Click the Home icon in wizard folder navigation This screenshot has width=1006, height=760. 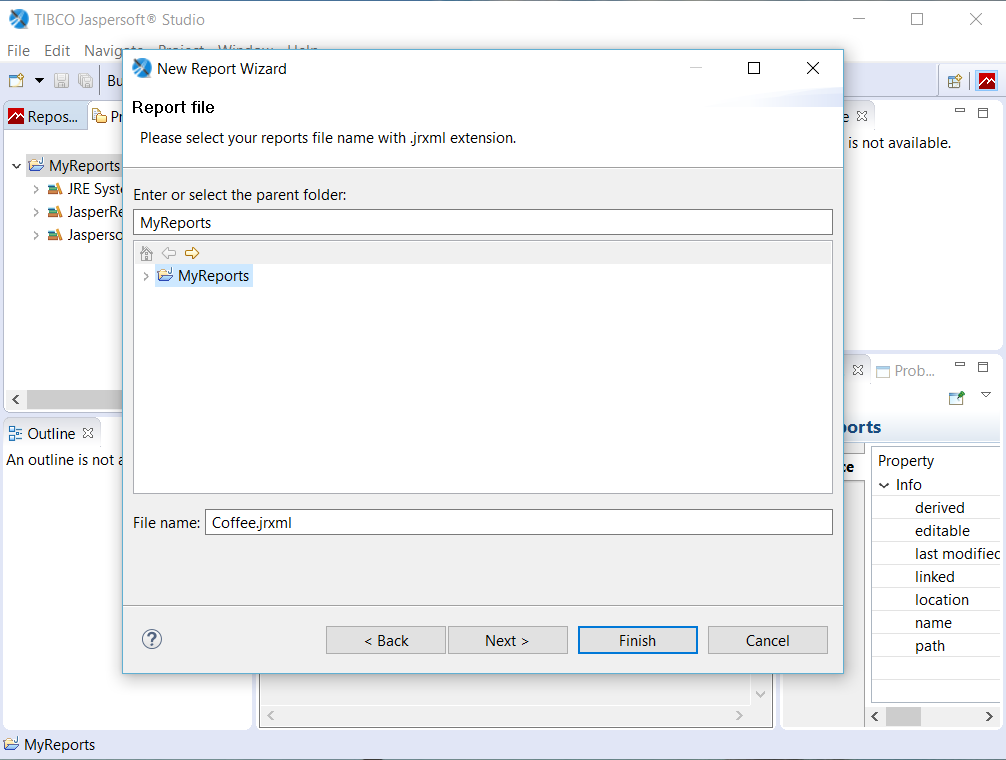click(x=146, y=253)
